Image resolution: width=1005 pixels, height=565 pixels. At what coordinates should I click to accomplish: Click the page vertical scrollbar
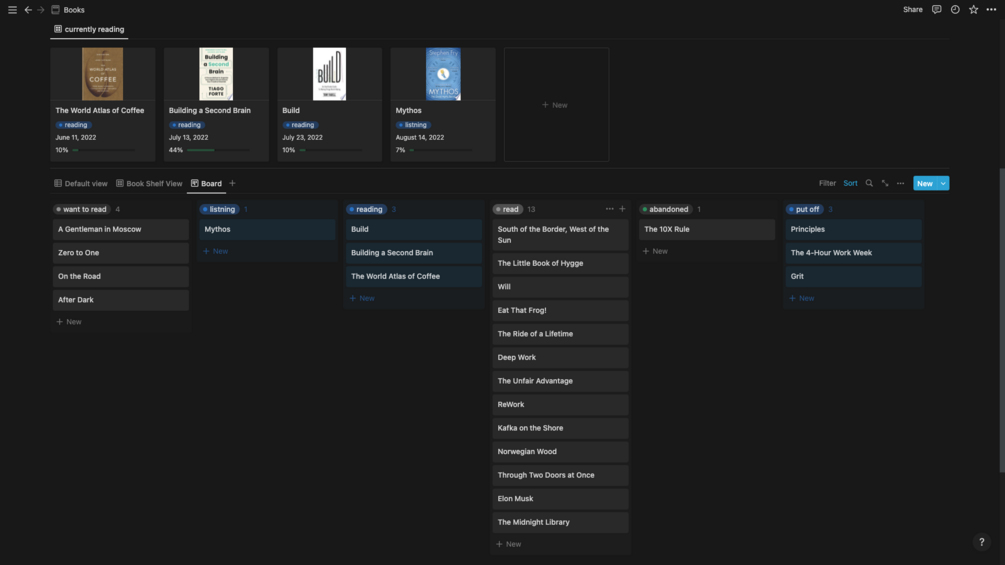tap(1001, 320)
